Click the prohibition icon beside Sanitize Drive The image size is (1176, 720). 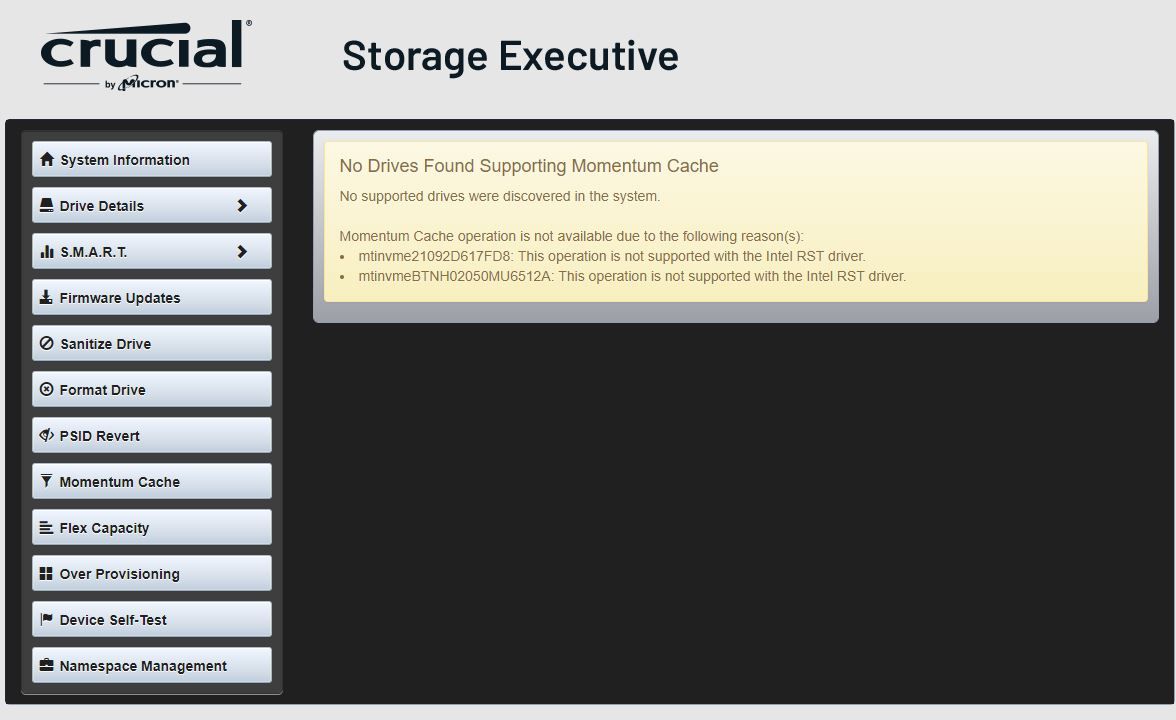tap(46, 344)
